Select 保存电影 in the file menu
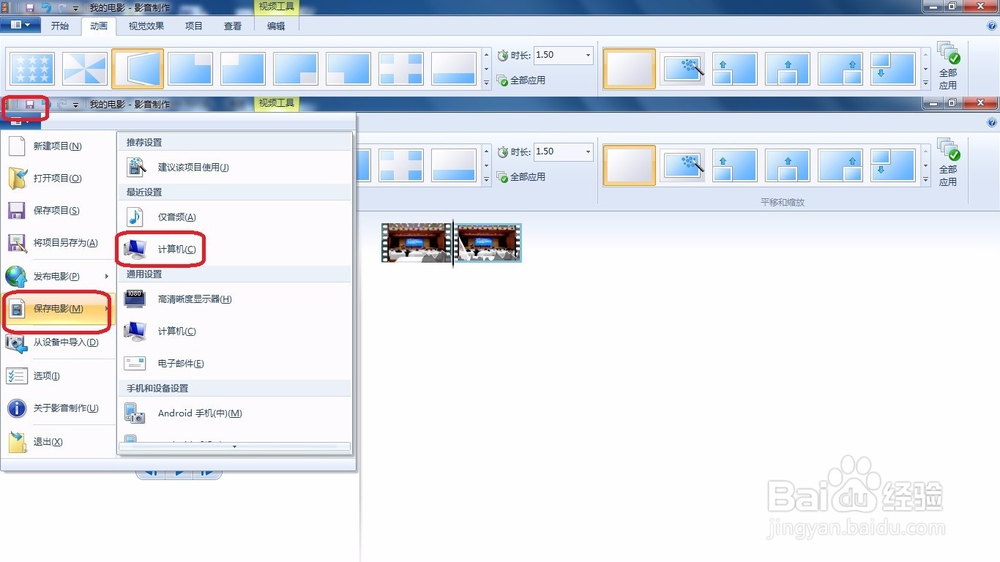This screenshot has width=1000, height=562. [57, 309]
